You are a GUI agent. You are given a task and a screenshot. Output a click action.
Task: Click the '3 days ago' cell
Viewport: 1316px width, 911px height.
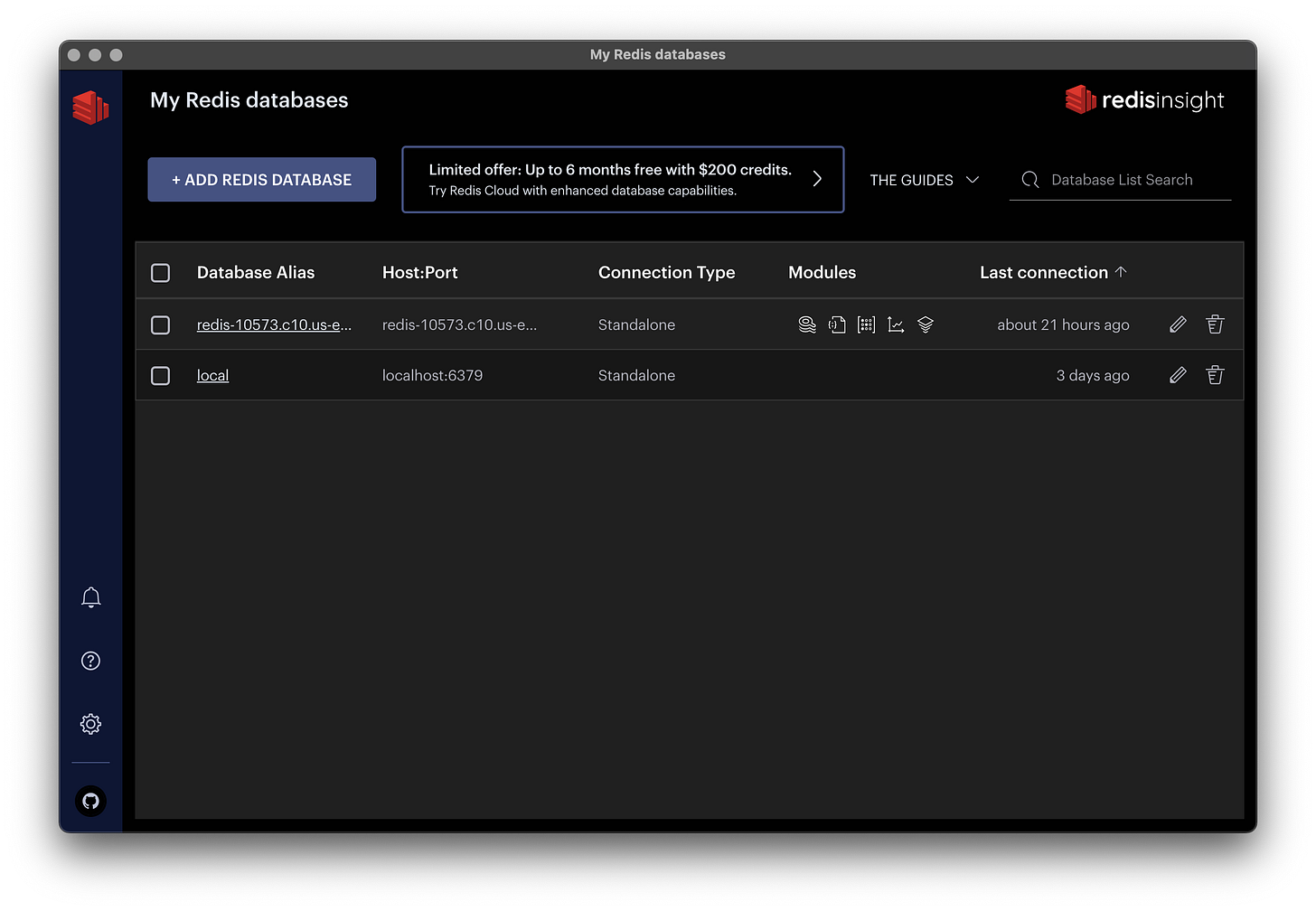click(1093, 375)
